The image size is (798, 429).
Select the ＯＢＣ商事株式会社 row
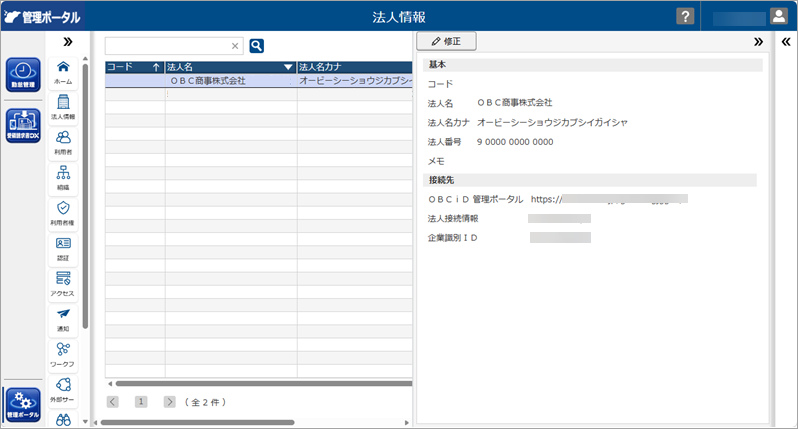pyautogui.click(x=259, y=81)
